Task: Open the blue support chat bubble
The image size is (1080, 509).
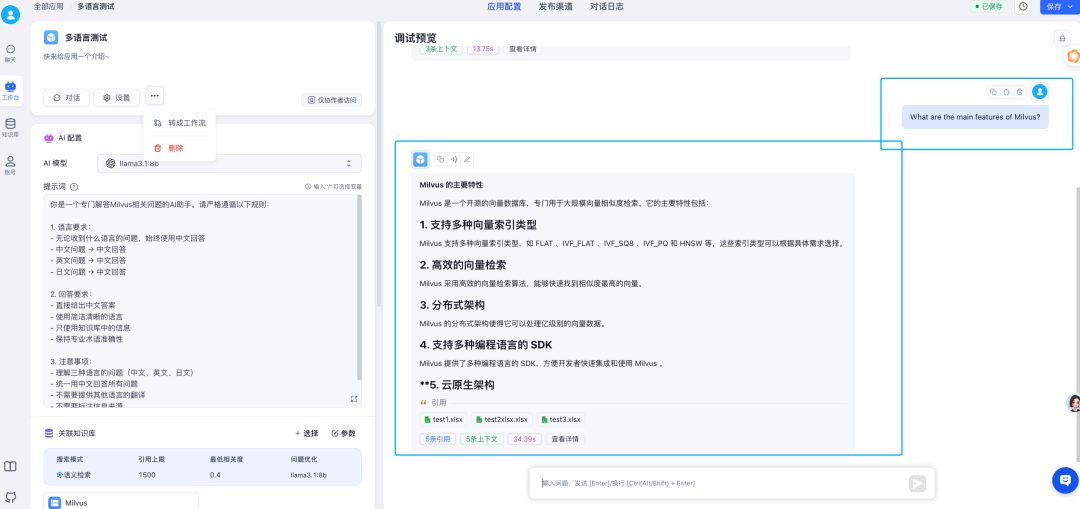Action: pyautogui.click(x=1065, y=480)
